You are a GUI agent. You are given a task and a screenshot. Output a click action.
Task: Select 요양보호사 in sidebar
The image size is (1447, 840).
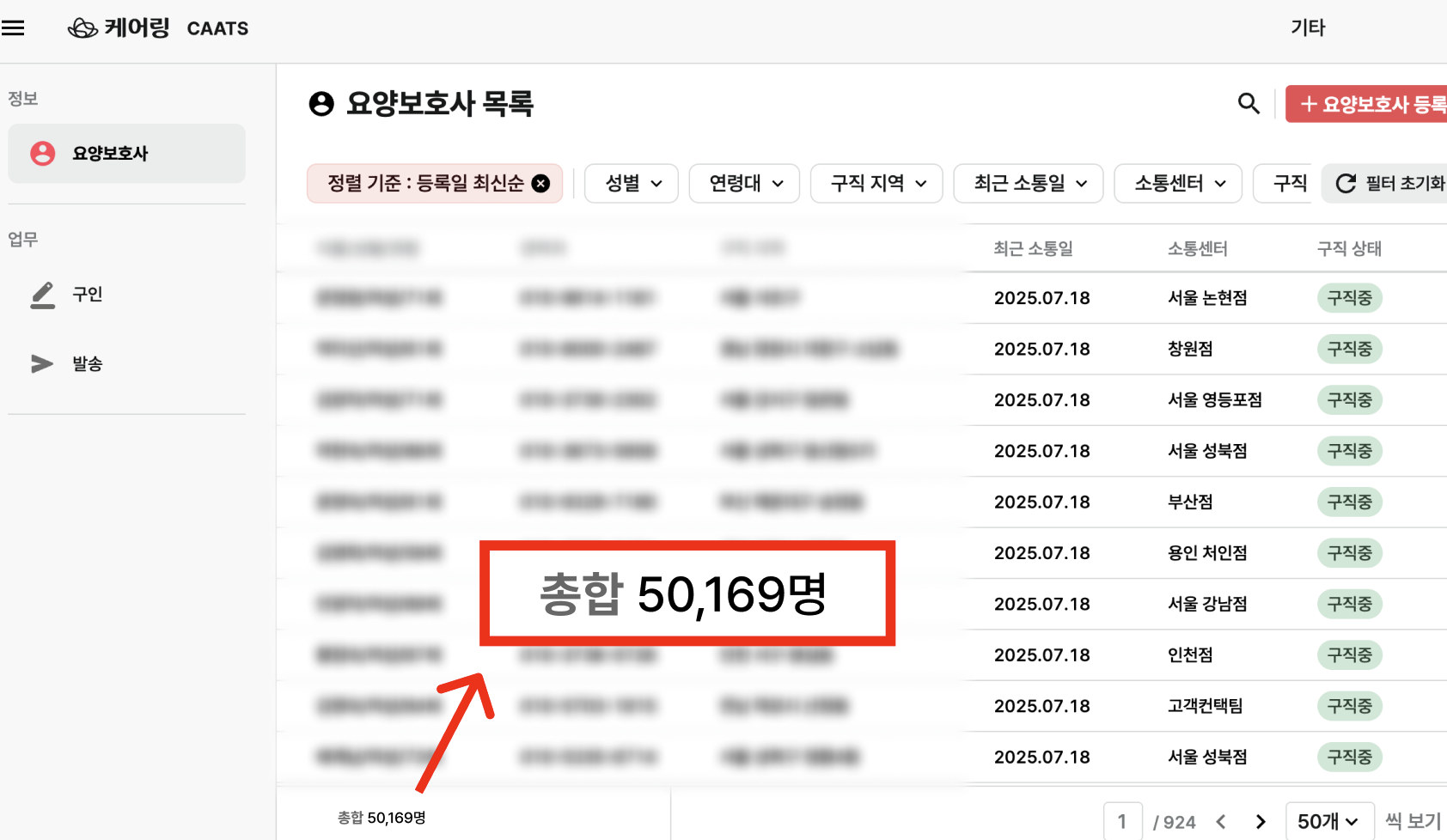[x=126, y=153]
